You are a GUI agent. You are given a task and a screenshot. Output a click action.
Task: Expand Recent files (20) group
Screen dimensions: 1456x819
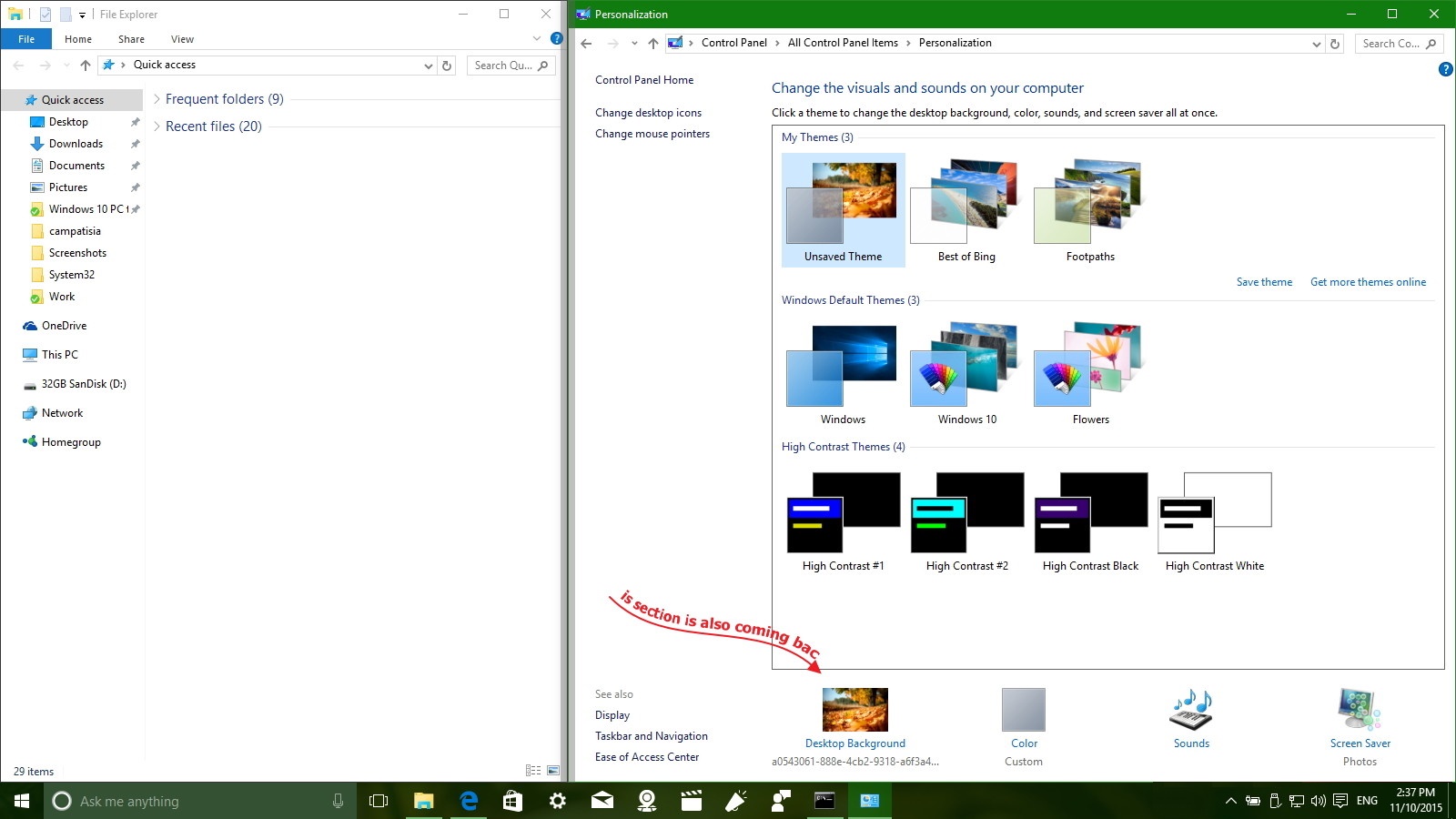(x=157, y=126)
